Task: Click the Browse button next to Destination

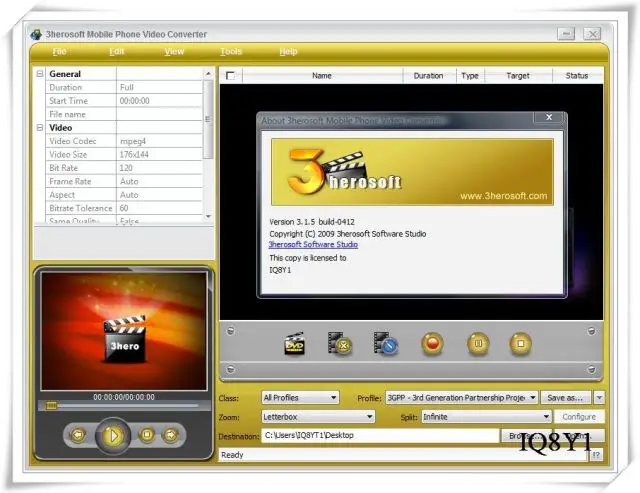Action: point(525,436)
